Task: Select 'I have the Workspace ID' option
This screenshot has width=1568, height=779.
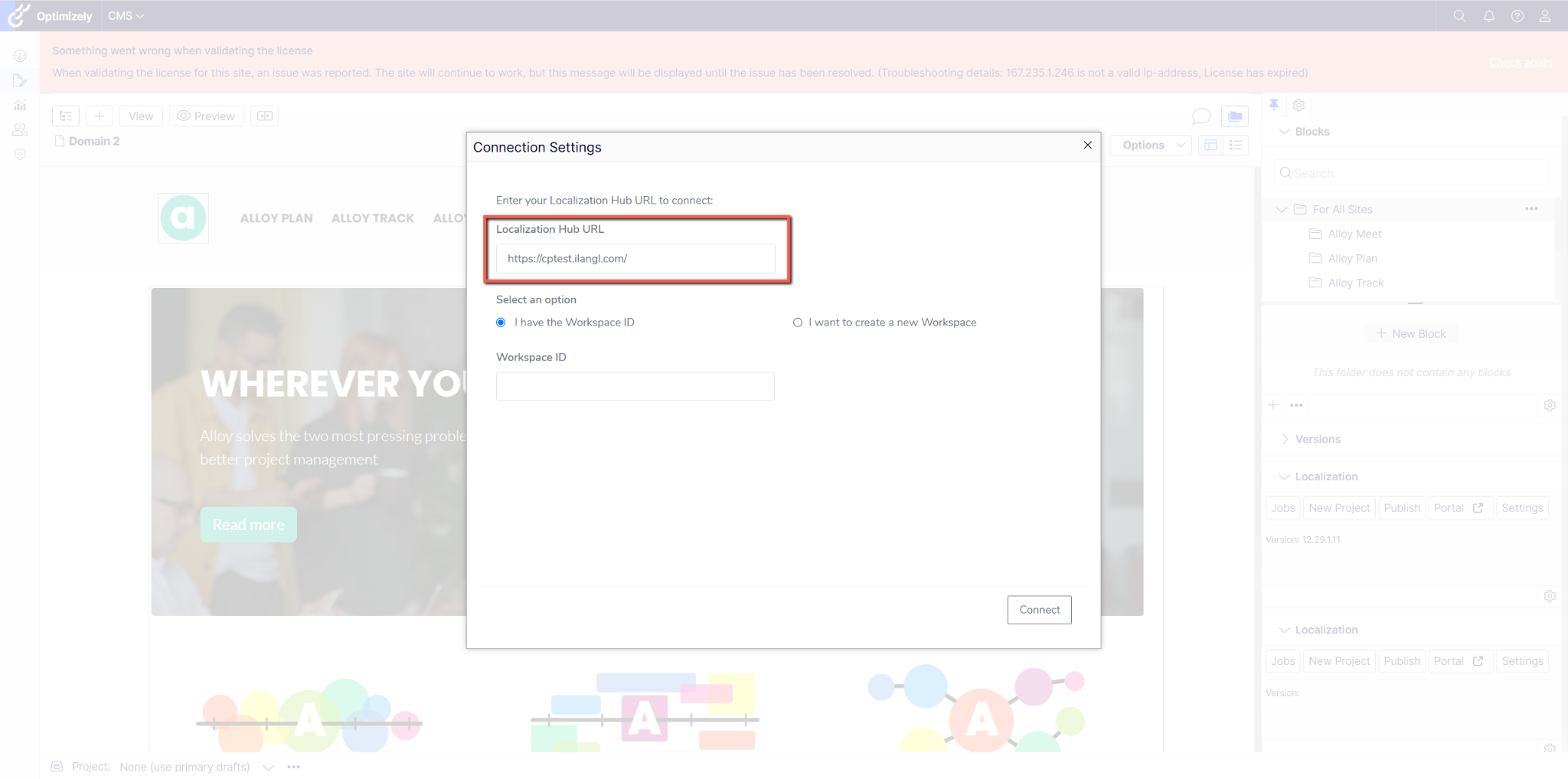Action: pos(501,322)
